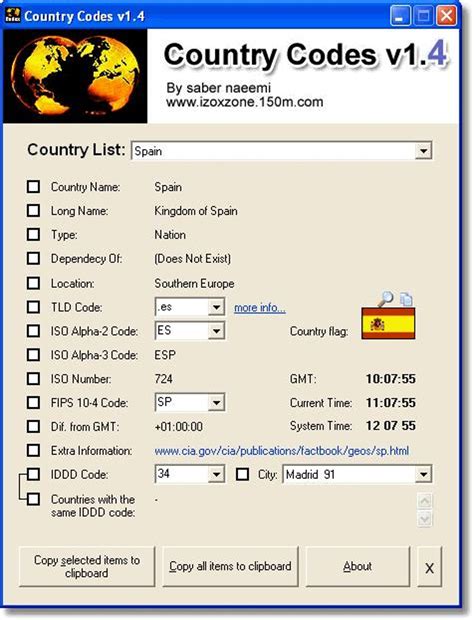The height and width of the screenshot is (620, 474).
Task: Open the About button
Action: pos(358,566)
